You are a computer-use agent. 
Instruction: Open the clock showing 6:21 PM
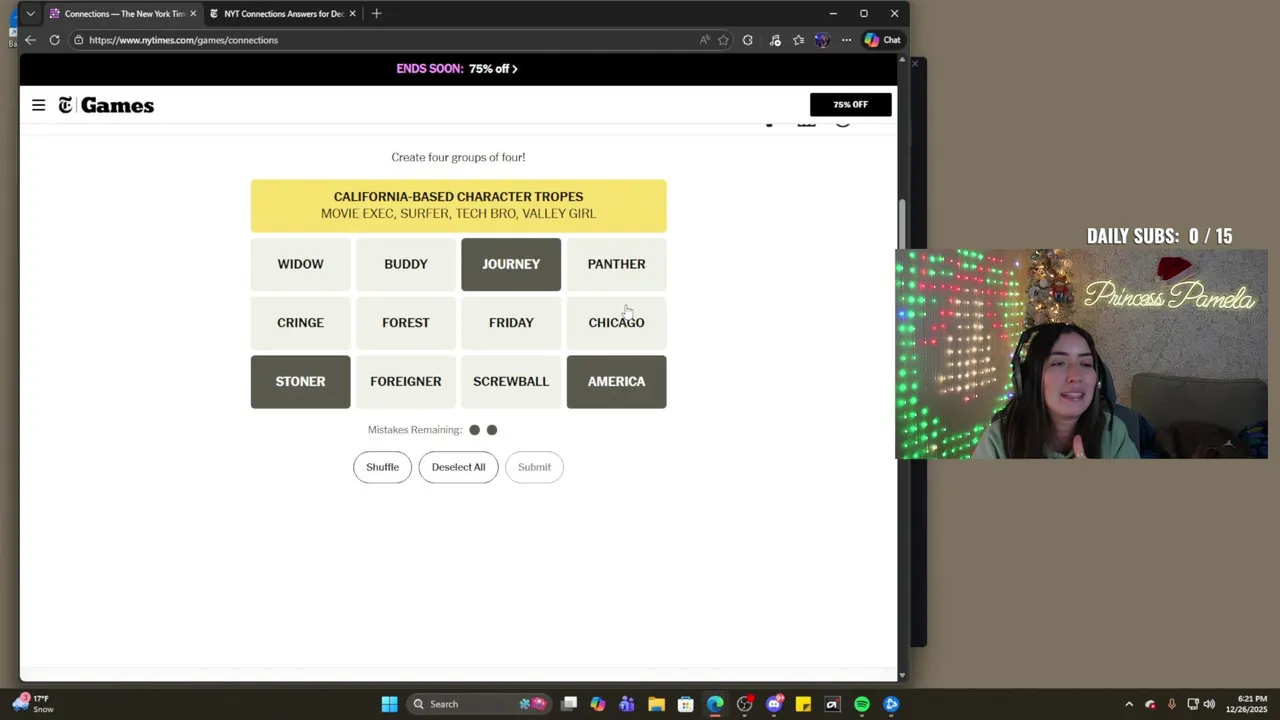(x=1252, y=704)
